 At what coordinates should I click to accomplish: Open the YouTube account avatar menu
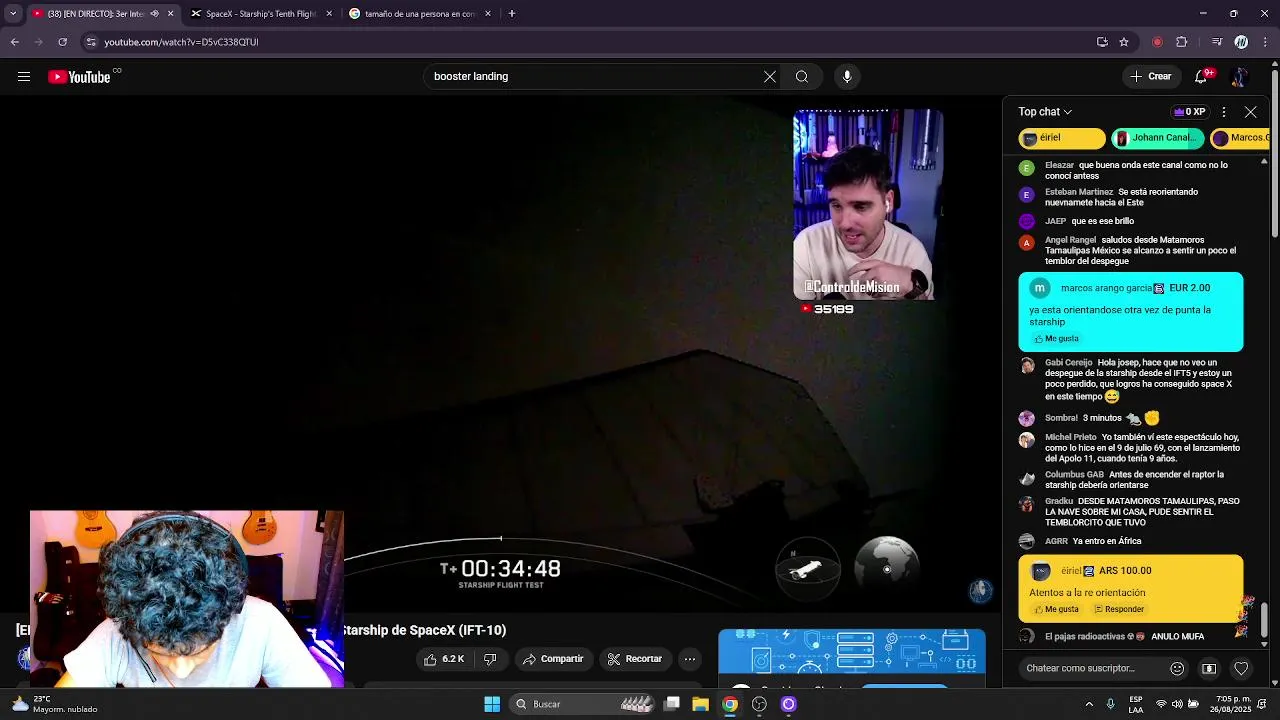pos(1240,77)
